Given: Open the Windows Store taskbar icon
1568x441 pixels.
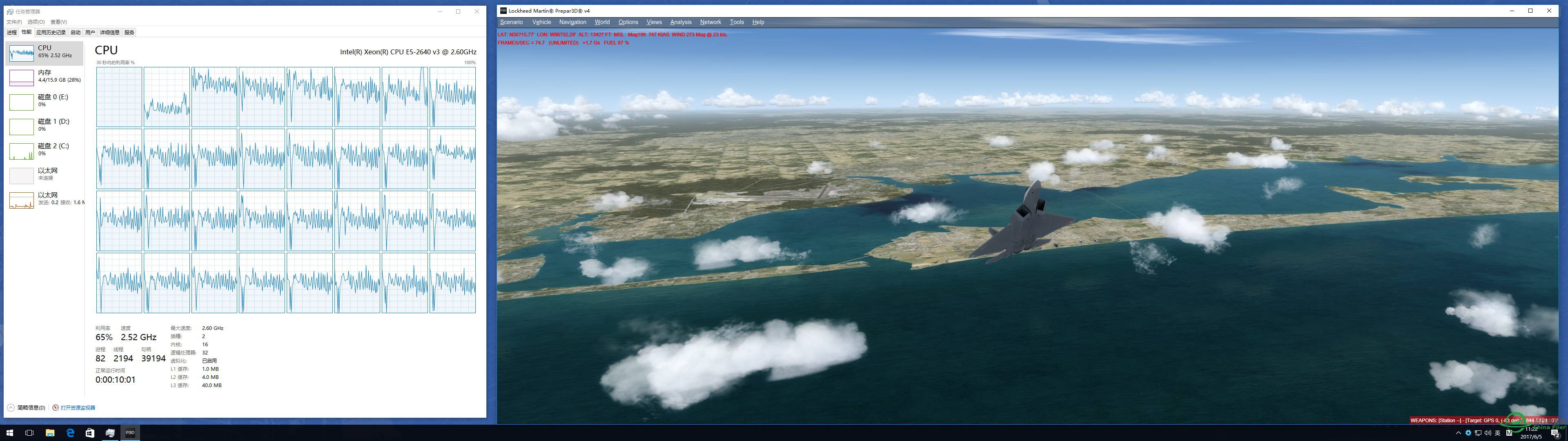Looking at the screenshot, I should 90,433.
